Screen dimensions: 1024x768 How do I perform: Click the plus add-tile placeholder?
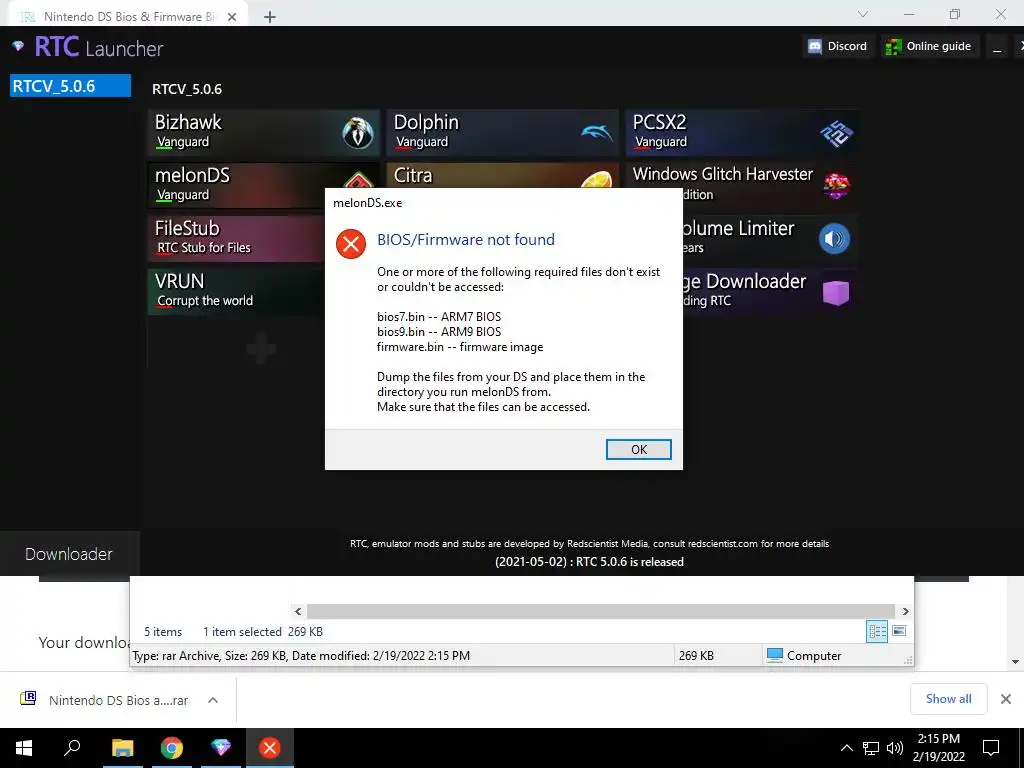(261, 348)
